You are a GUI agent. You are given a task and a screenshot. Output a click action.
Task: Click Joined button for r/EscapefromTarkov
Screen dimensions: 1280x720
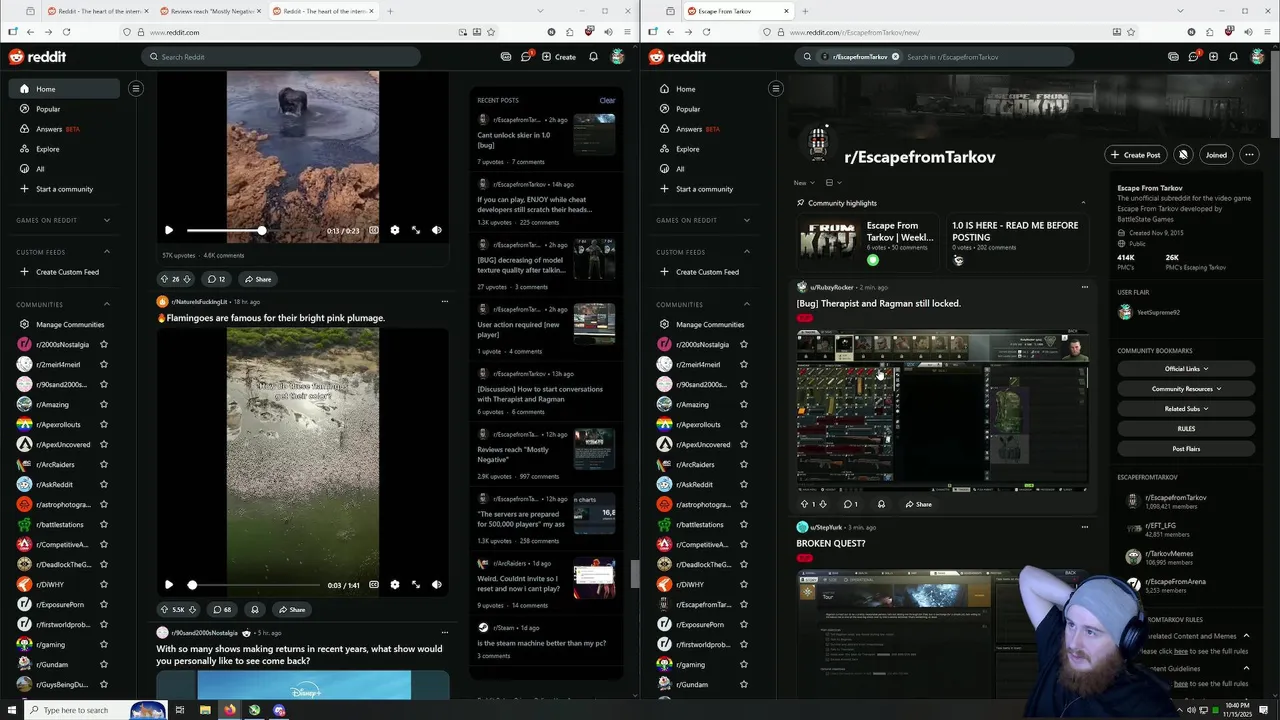[1216, 155]
